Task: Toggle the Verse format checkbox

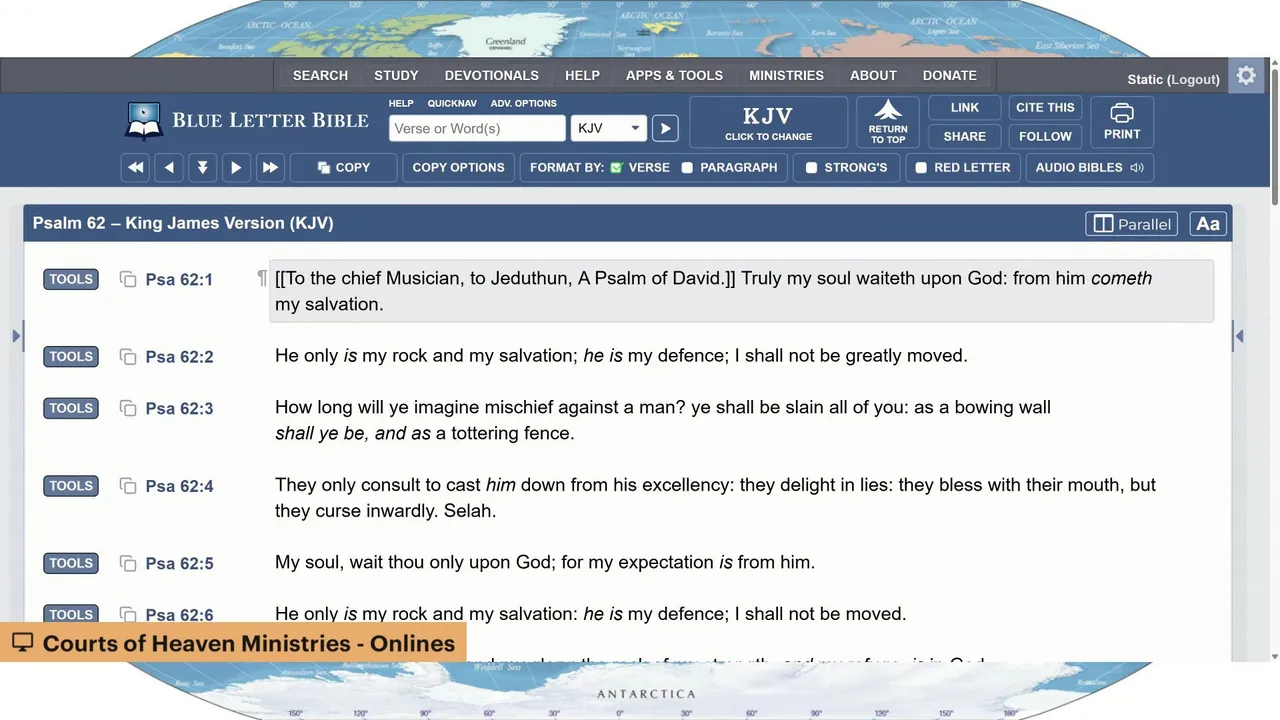Action: (616, 168)
